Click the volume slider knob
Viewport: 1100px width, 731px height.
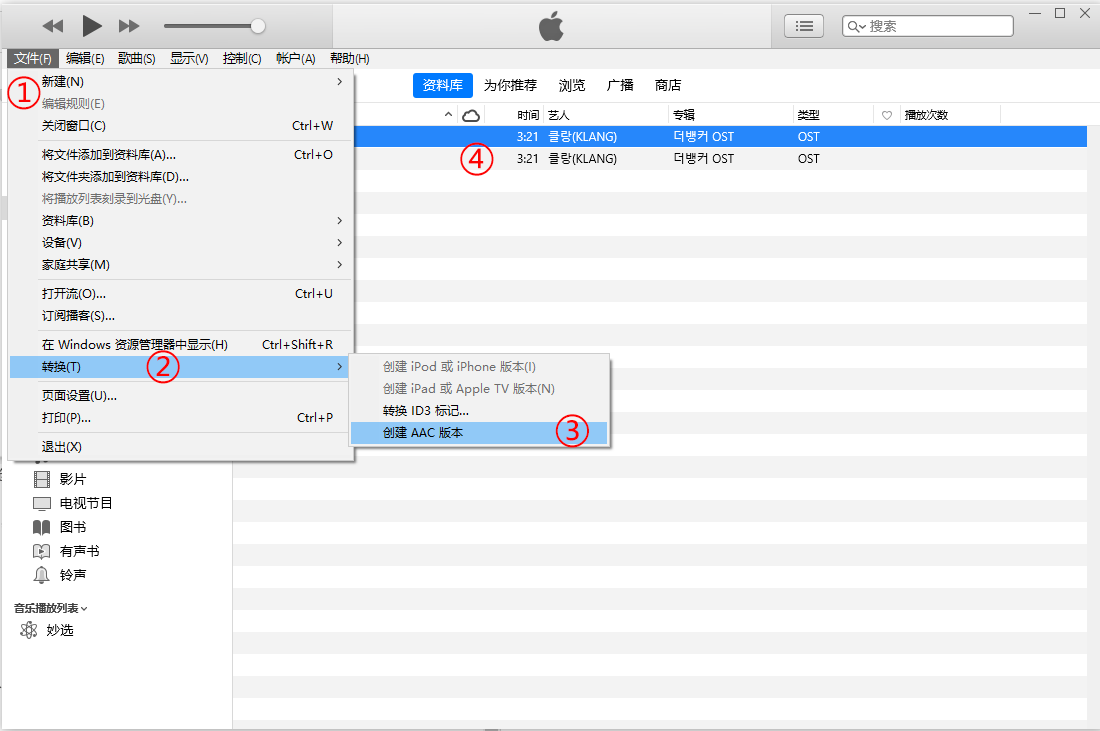pos(258,26)
